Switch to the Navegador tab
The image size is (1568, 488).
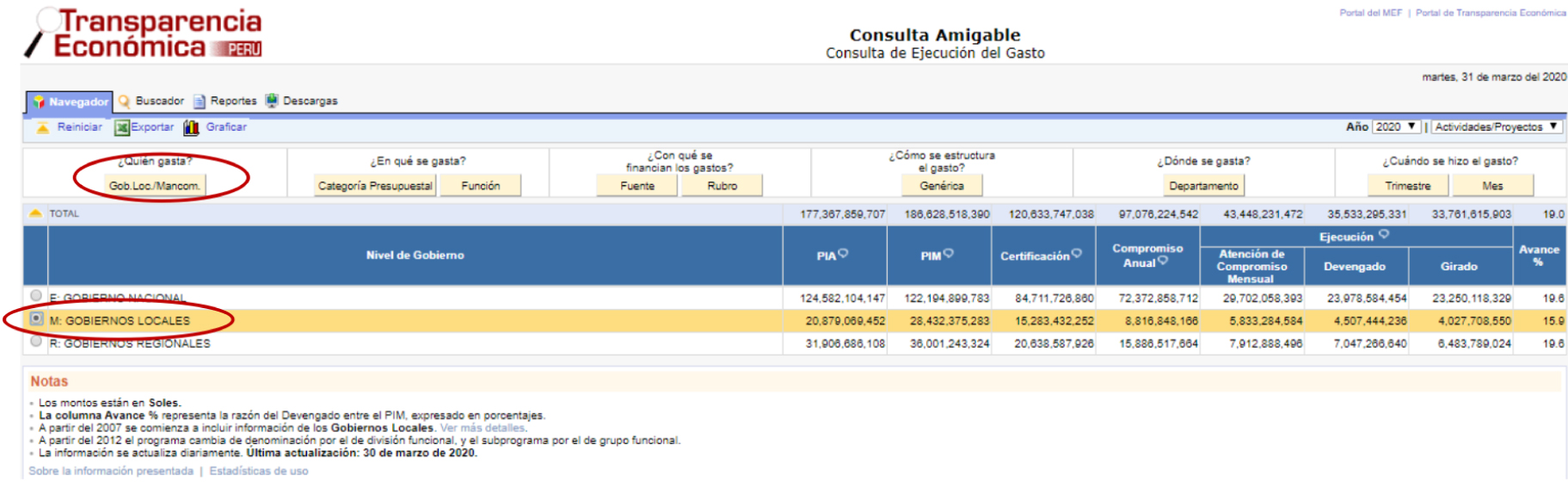click(x=71, y=102)
